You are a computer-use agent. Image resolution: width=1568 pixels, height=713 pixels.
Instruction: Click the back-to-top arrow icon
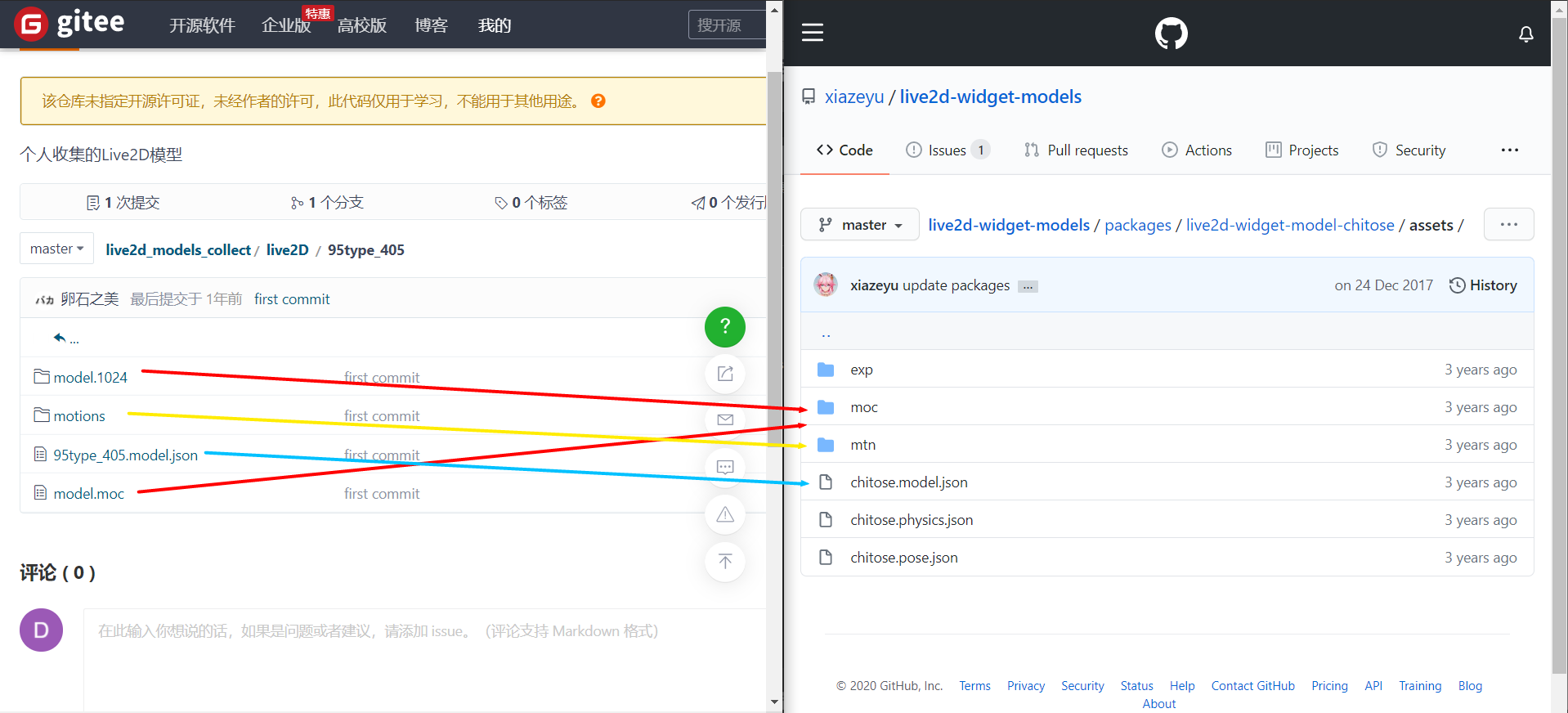[x=725, y=562]
